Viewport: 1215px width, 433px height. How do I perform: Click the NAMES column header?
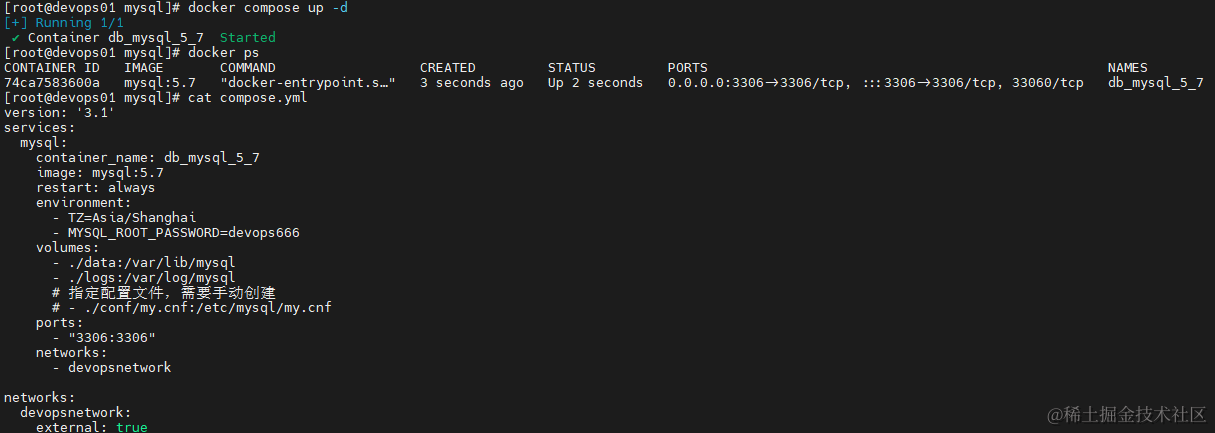click(x=1128, y=68)
